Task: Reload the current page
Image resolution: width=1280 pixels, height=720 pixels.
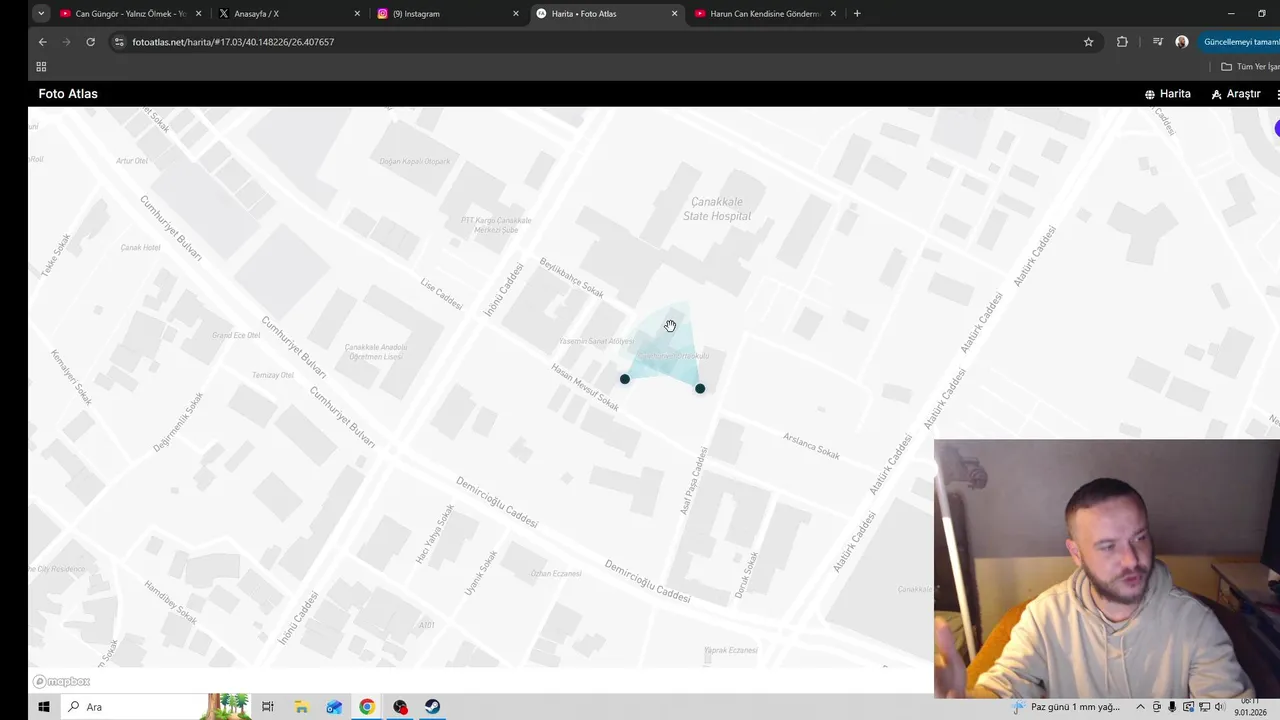Action: (90, 42)
